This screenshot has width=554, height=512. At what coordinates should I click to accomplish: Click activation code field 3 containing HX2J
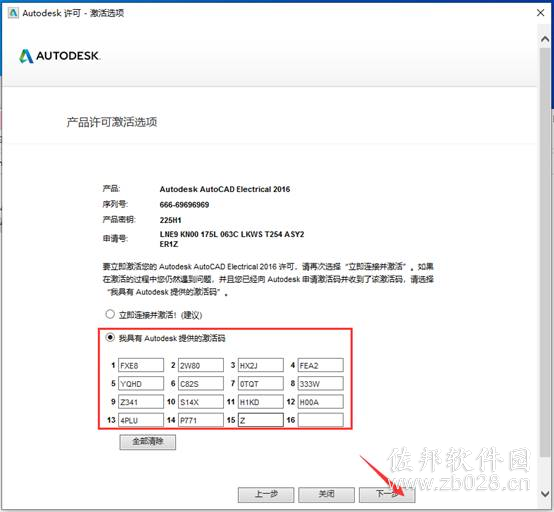pos(261,365)
